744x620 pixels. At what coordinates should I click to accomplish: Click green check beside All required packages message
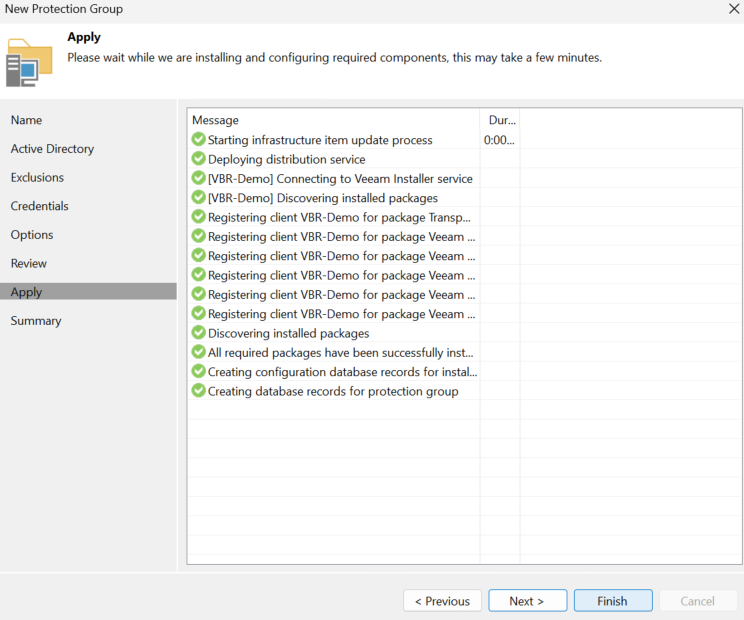tap(198, 352)
